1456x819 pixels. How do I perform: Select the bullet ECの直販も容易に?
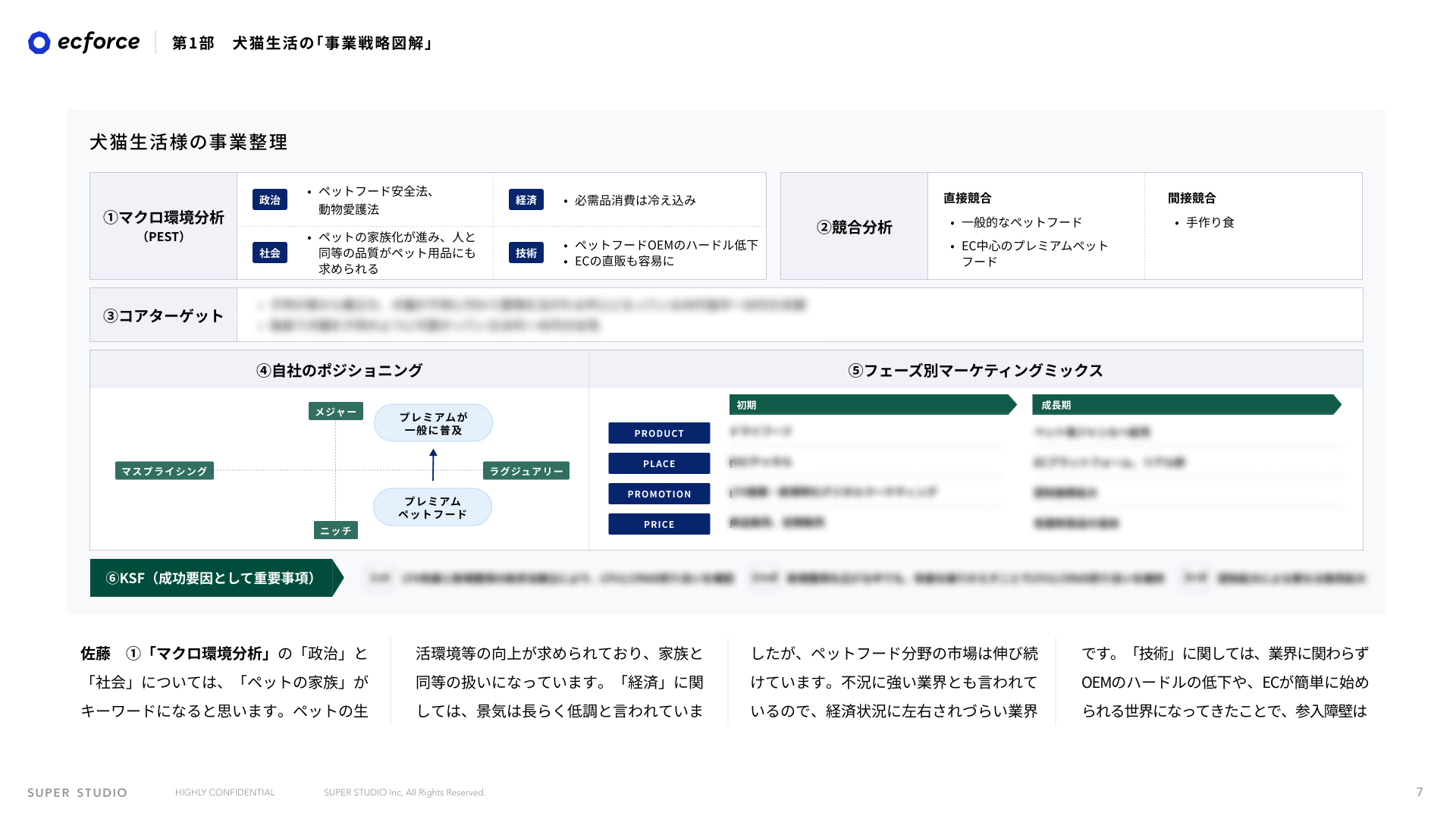624,261
